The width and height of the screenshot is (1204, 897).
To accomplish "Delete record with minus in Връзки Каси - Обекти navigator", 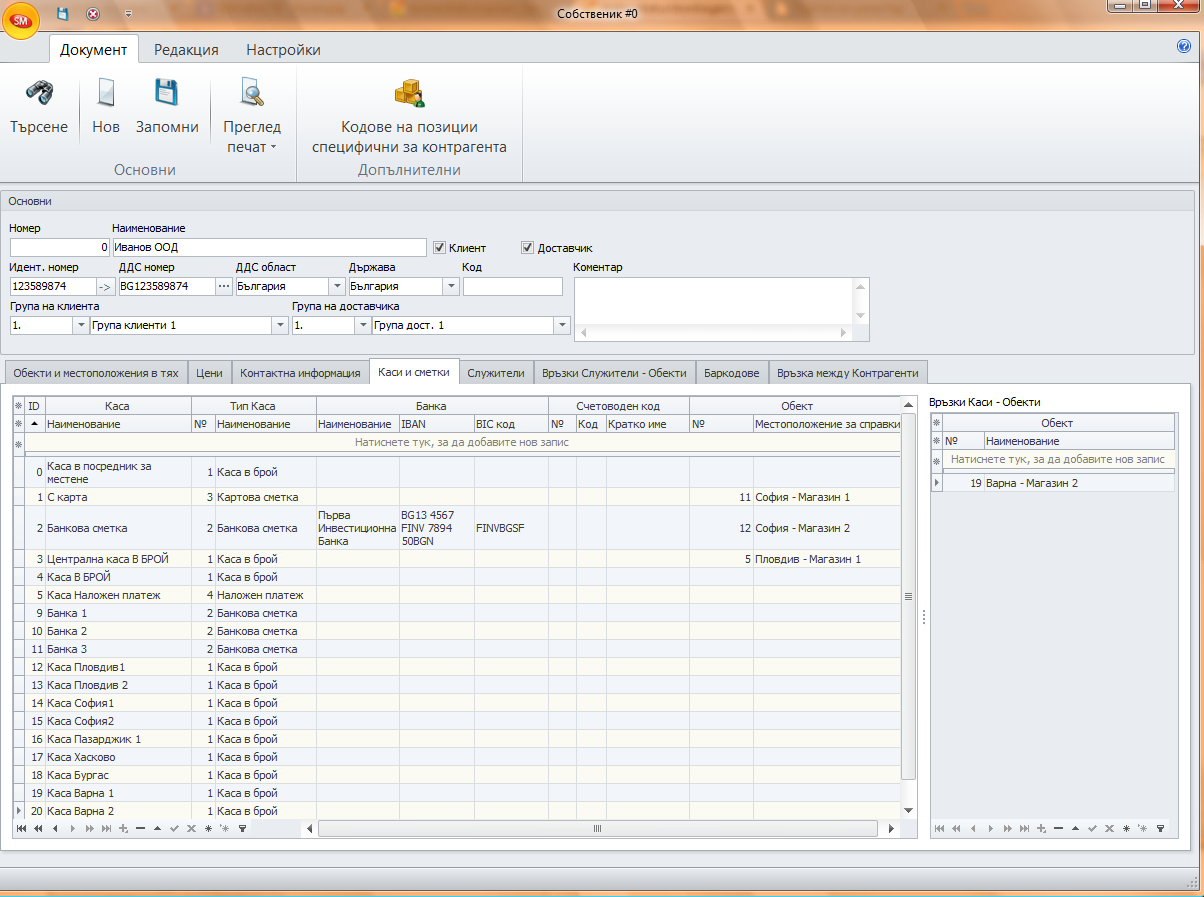I will (1058, 829).
